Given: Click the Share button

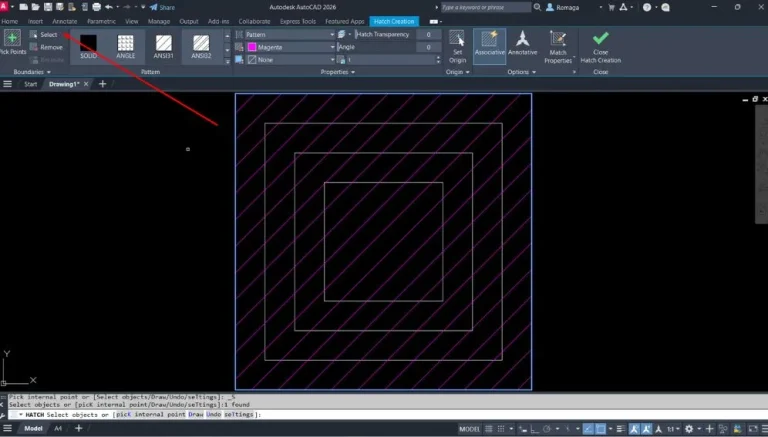Looking at the screenshot, I should (163, 7).
